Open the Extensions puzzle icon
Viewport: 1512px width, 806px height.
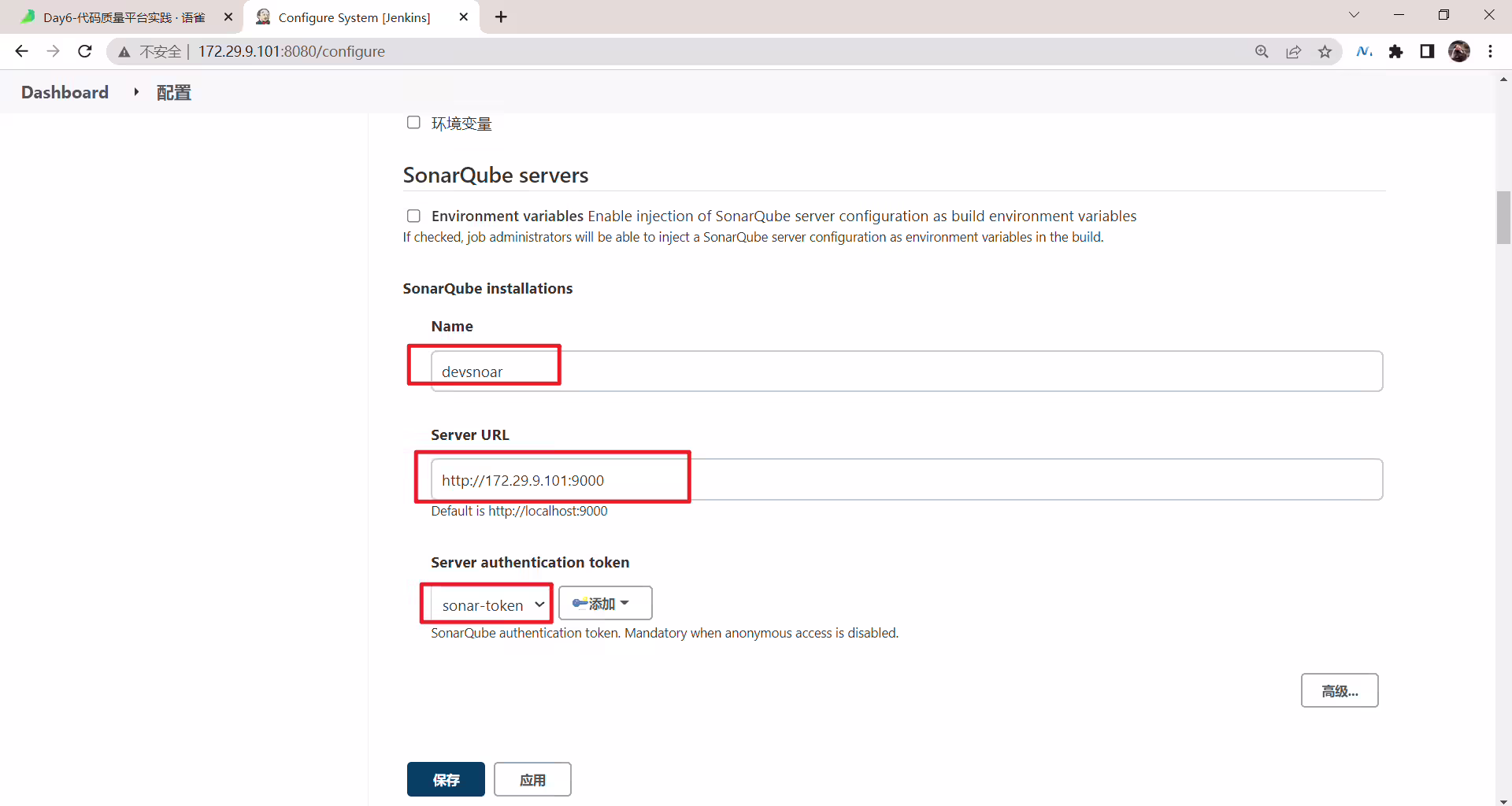pos(1395,51)
